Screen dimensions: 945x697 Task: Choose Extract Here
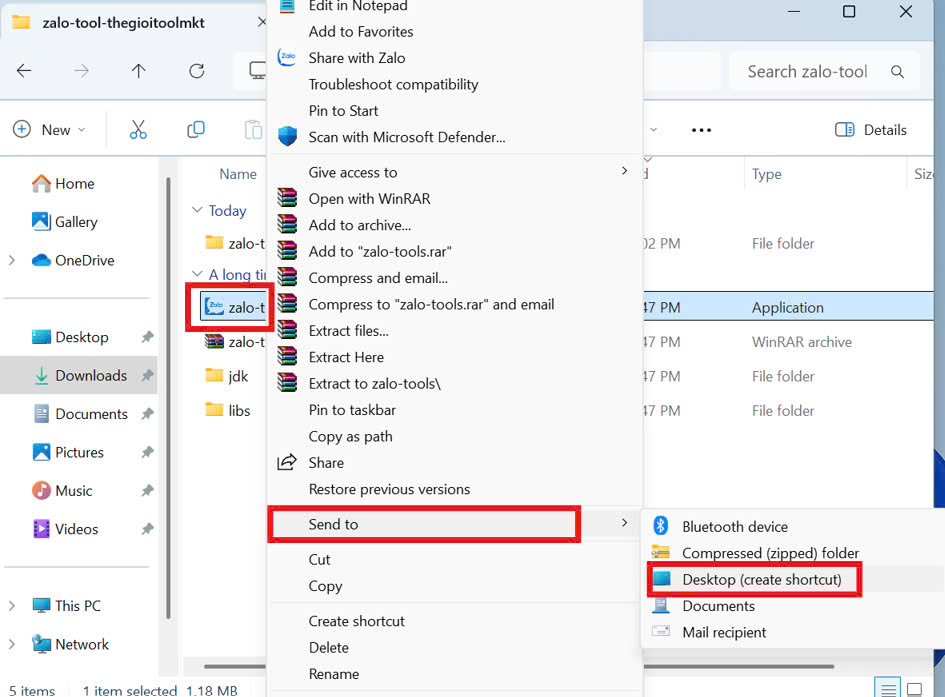346,357
